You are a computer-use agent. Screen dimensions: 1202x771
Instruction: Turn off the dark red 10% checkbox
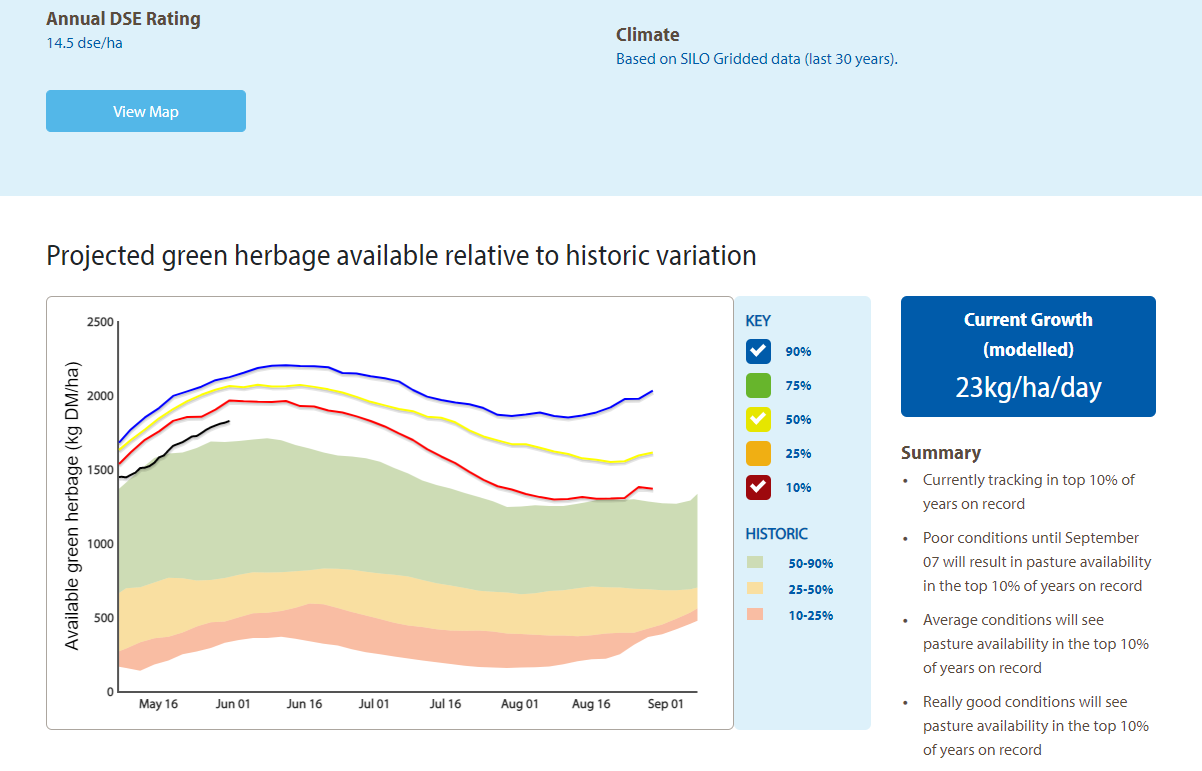point(758,487)
